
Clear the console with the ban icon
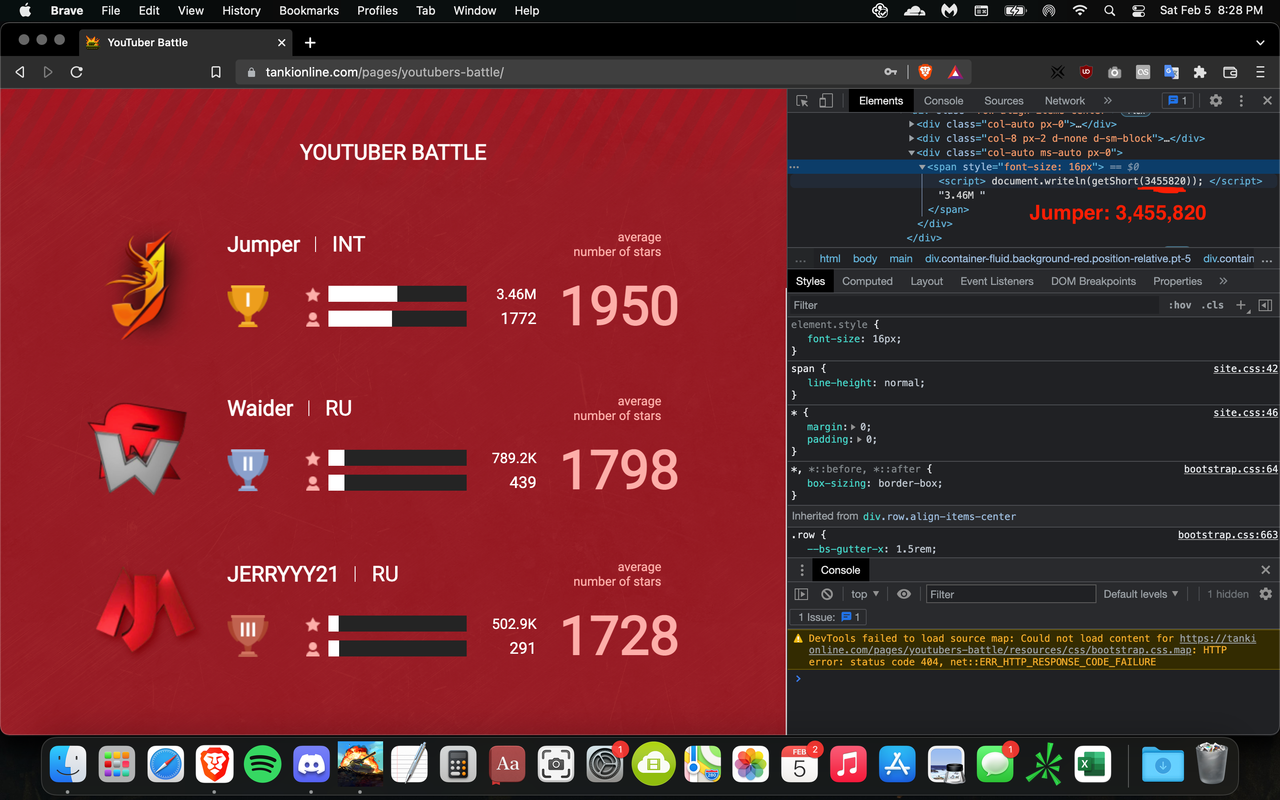(827, 594)
